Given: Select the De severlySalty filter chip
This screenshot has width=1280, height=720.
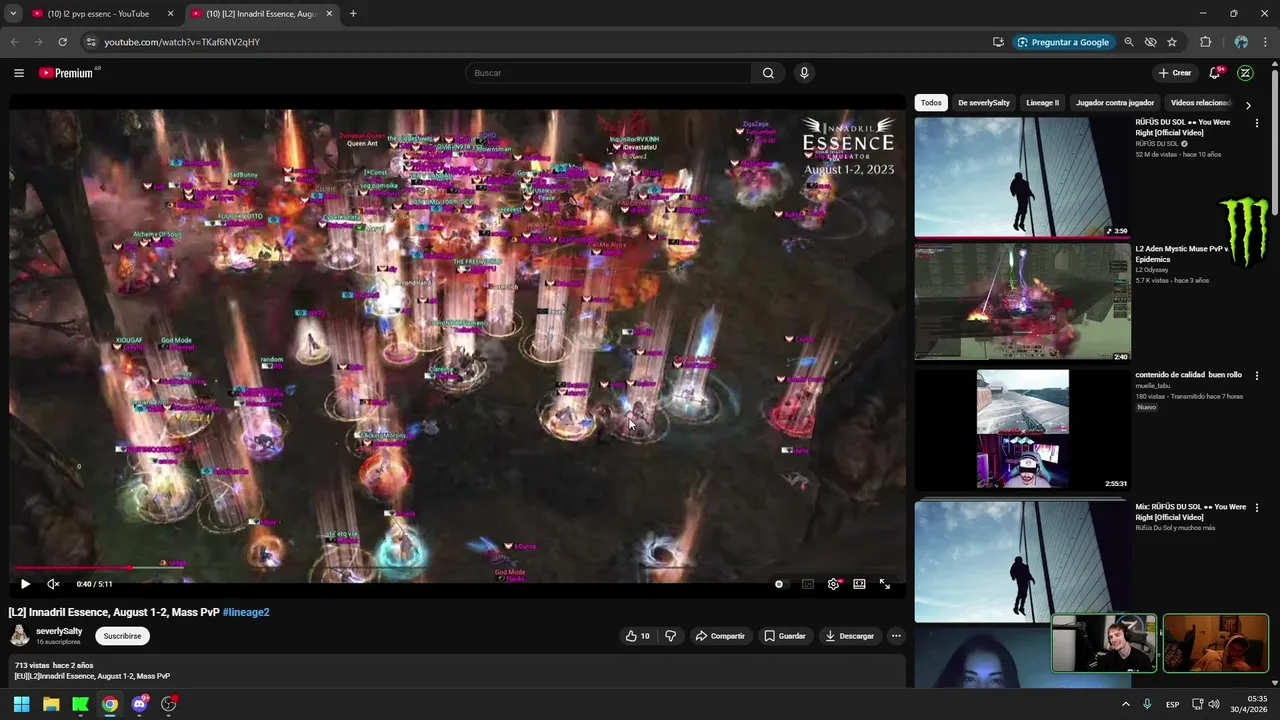Looking at the screenshot, I should (x=984, y=102).
